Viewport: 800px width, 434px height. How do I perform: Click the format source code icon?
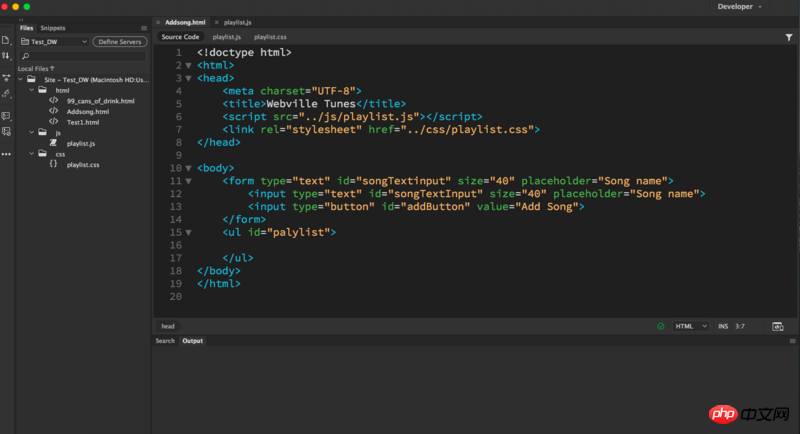(6, 93)
